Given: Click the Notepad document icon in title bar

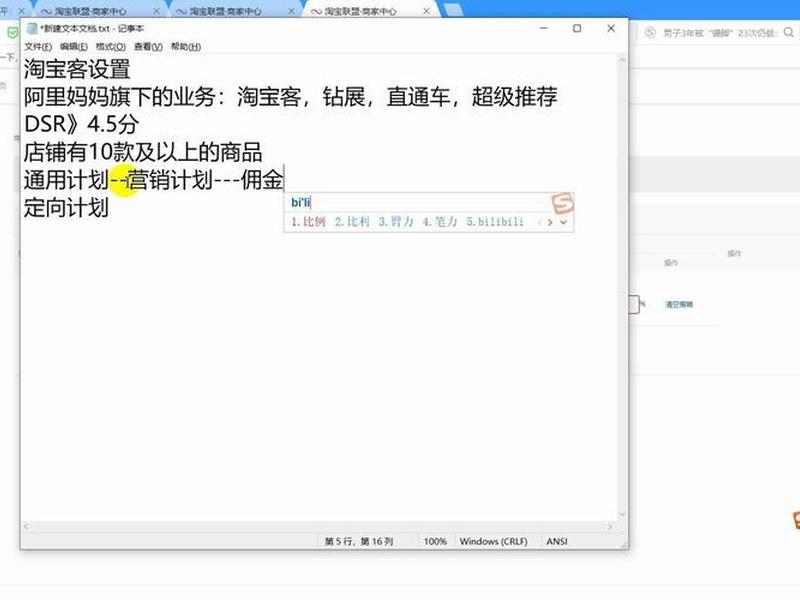Looking at the screenshot, I should point(32,28).
